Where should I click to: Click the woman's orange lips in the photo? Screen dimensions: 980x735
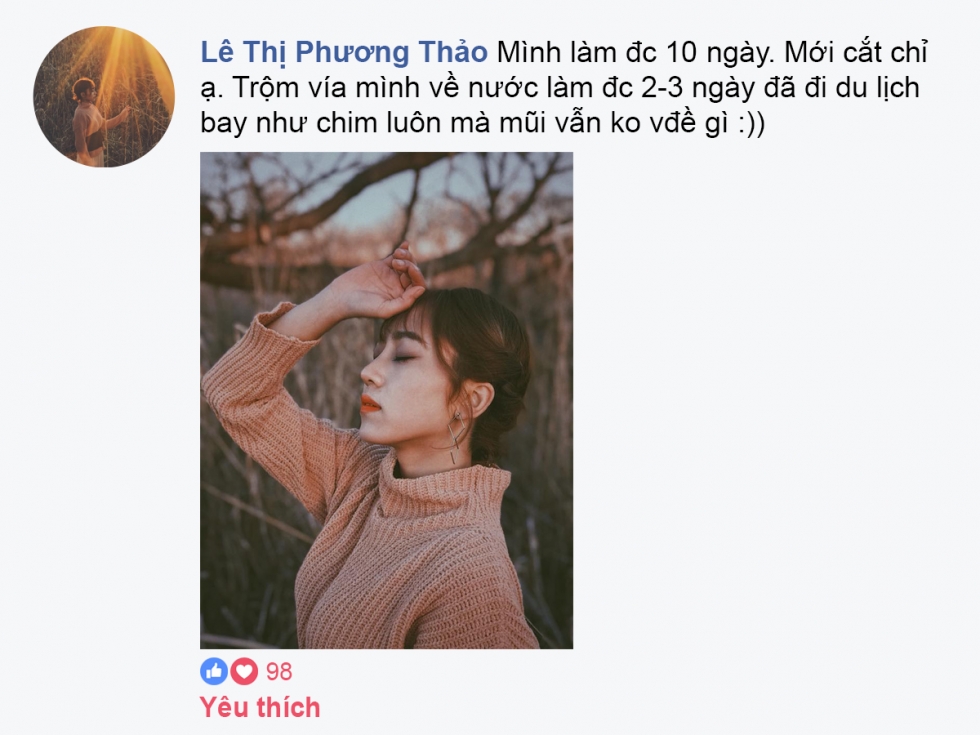tap(368, 403)
